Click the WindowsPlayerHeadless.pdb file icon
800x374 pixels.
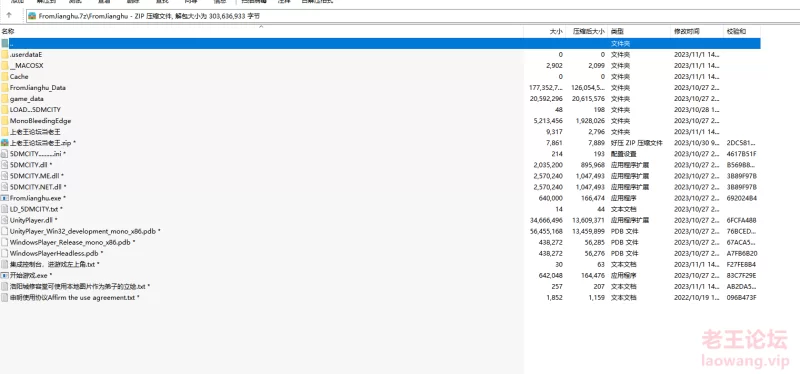(x=5, y=253)
